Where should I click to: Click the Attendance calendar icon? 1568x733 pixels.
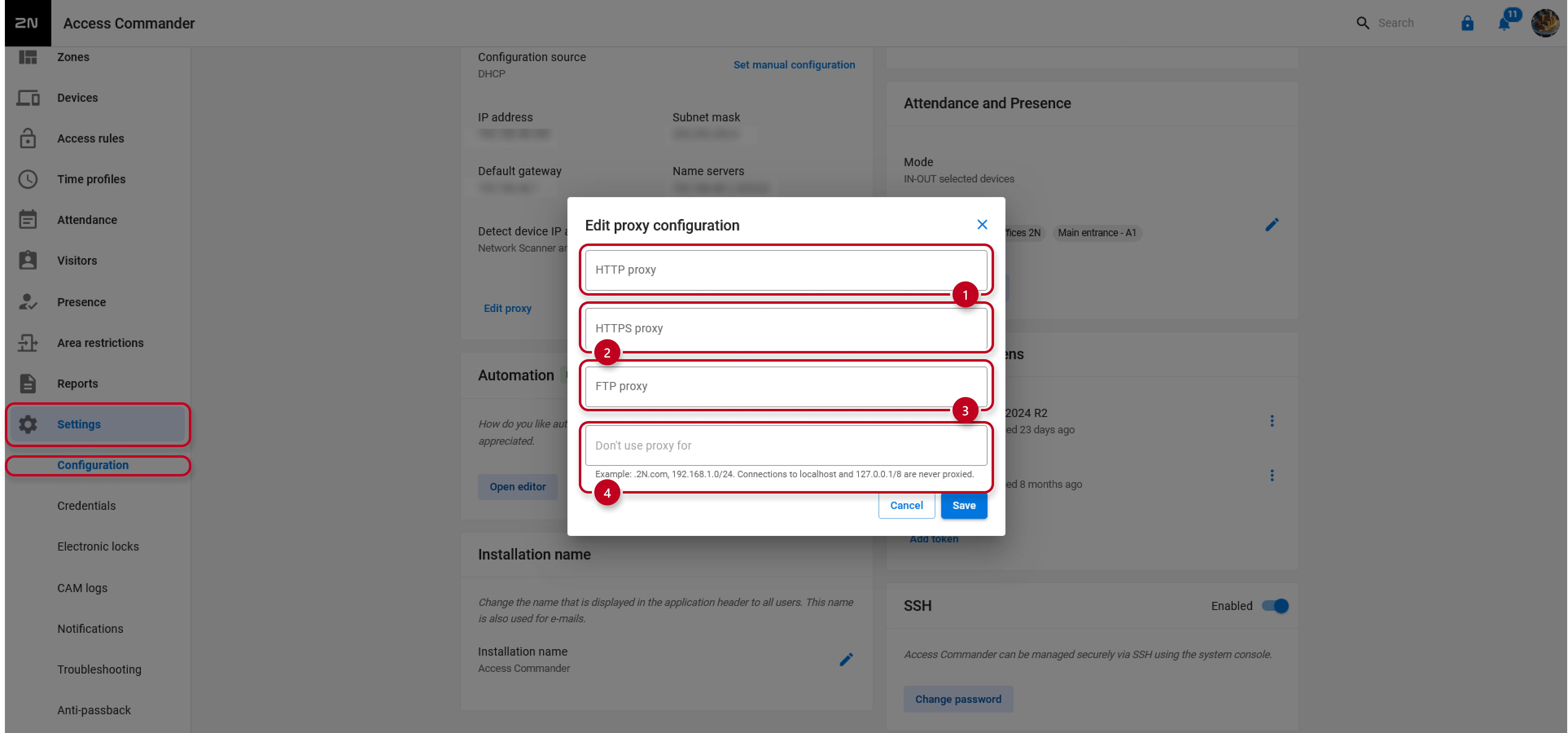coord(28,219)
